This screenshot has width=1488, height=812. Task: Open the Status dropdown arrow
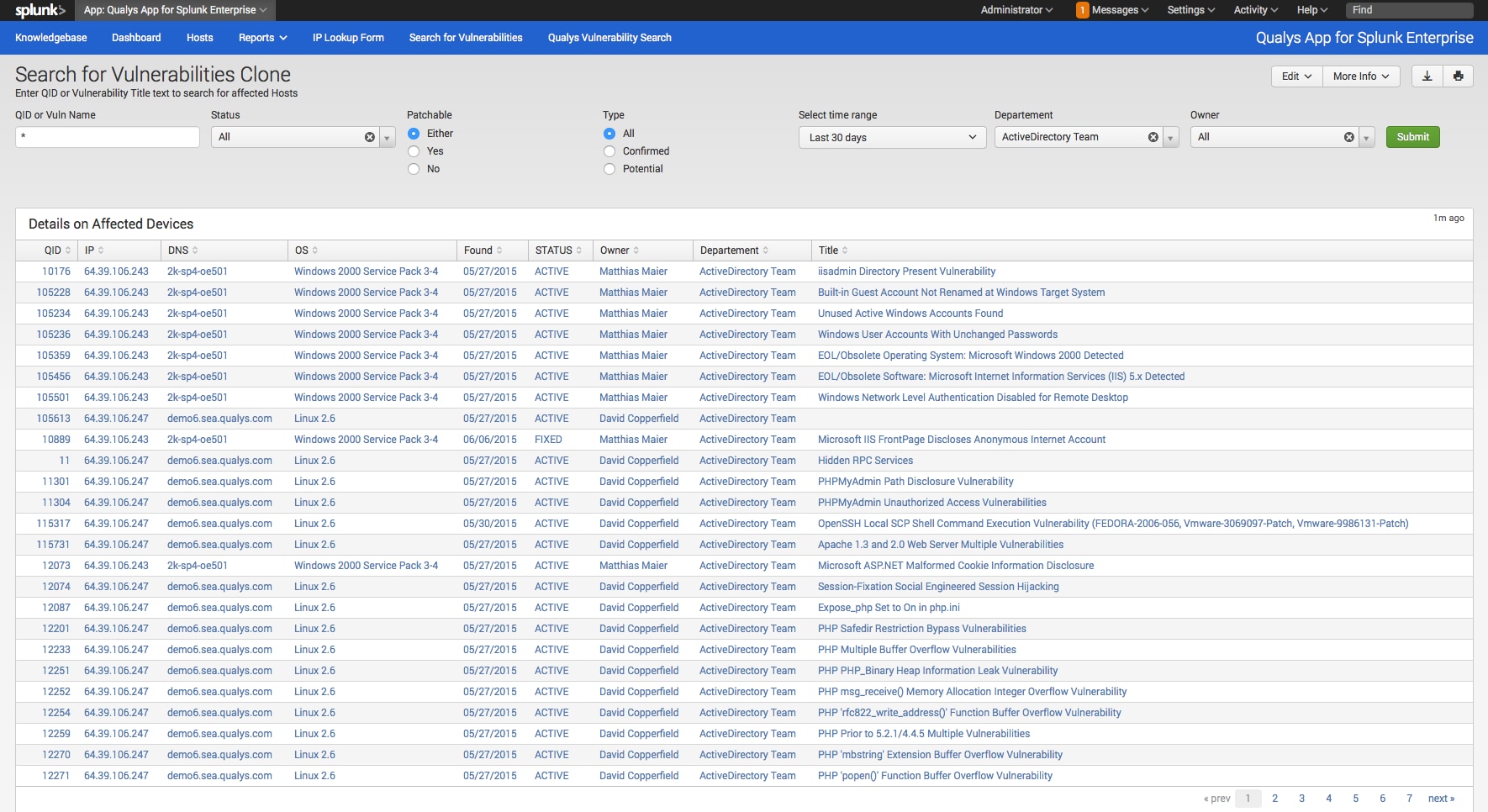pos(388,137)
